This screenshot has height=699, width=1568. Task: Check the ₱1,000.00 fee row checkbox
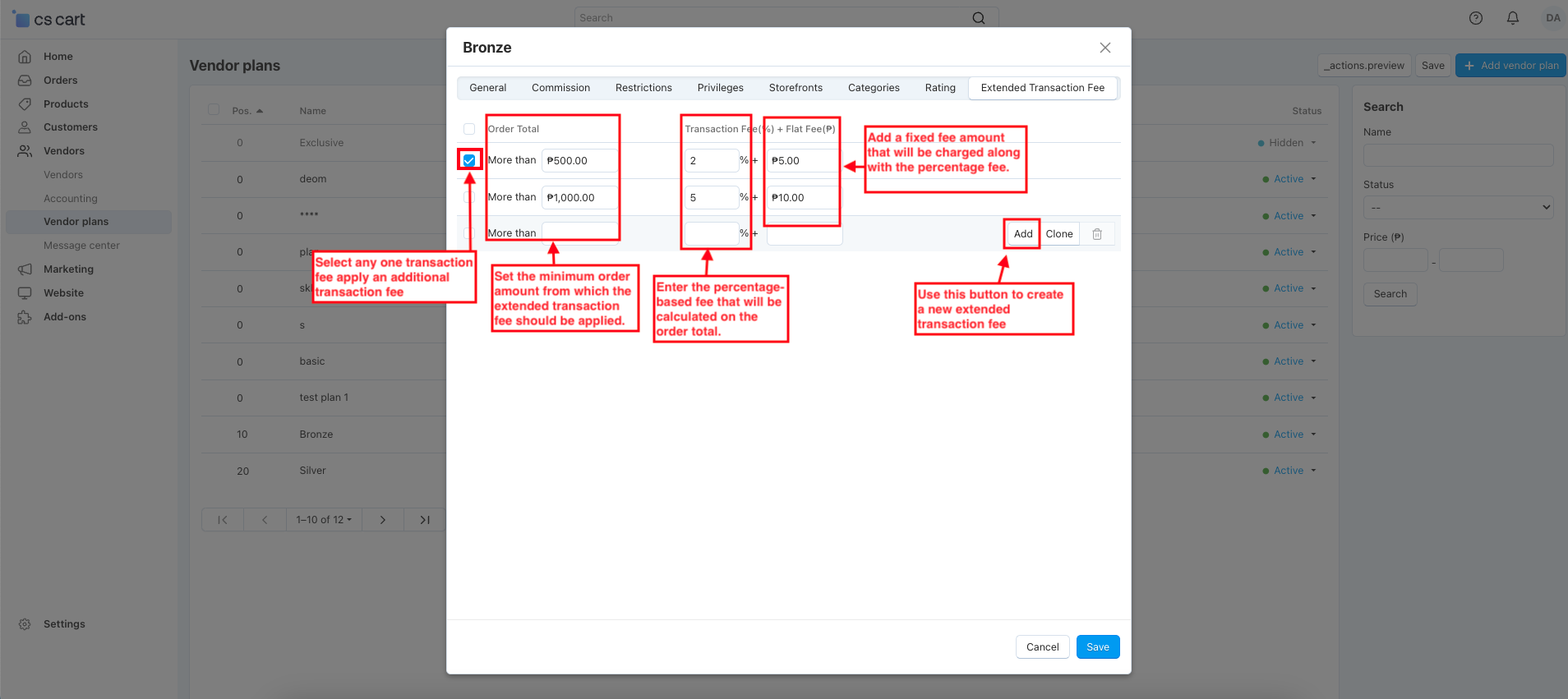469,197
